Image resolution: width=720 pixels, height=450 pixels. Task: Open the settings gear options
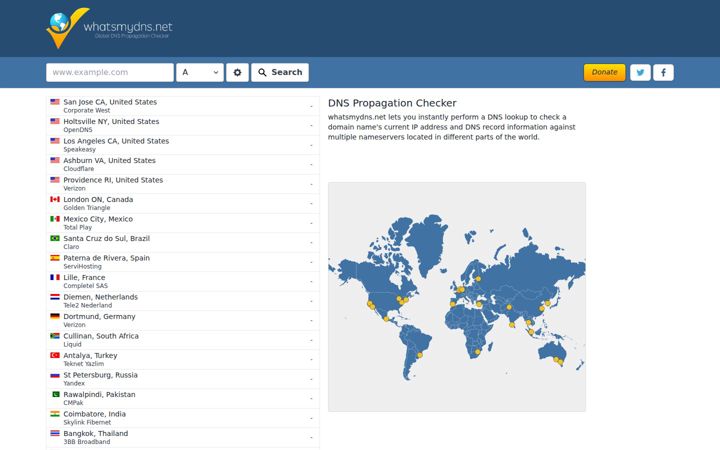click(237, 73)
